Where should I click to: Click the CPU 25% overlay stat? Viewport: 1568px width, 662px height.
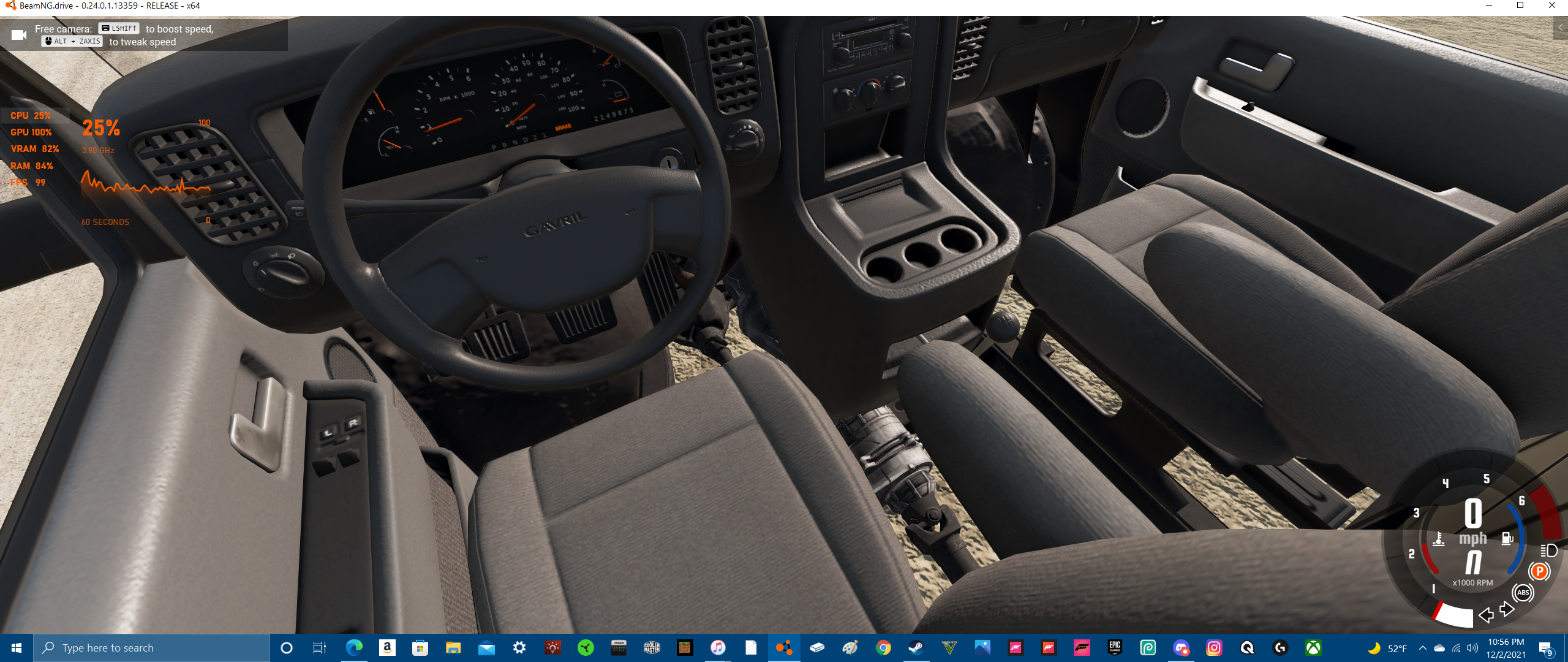point(31,116)
